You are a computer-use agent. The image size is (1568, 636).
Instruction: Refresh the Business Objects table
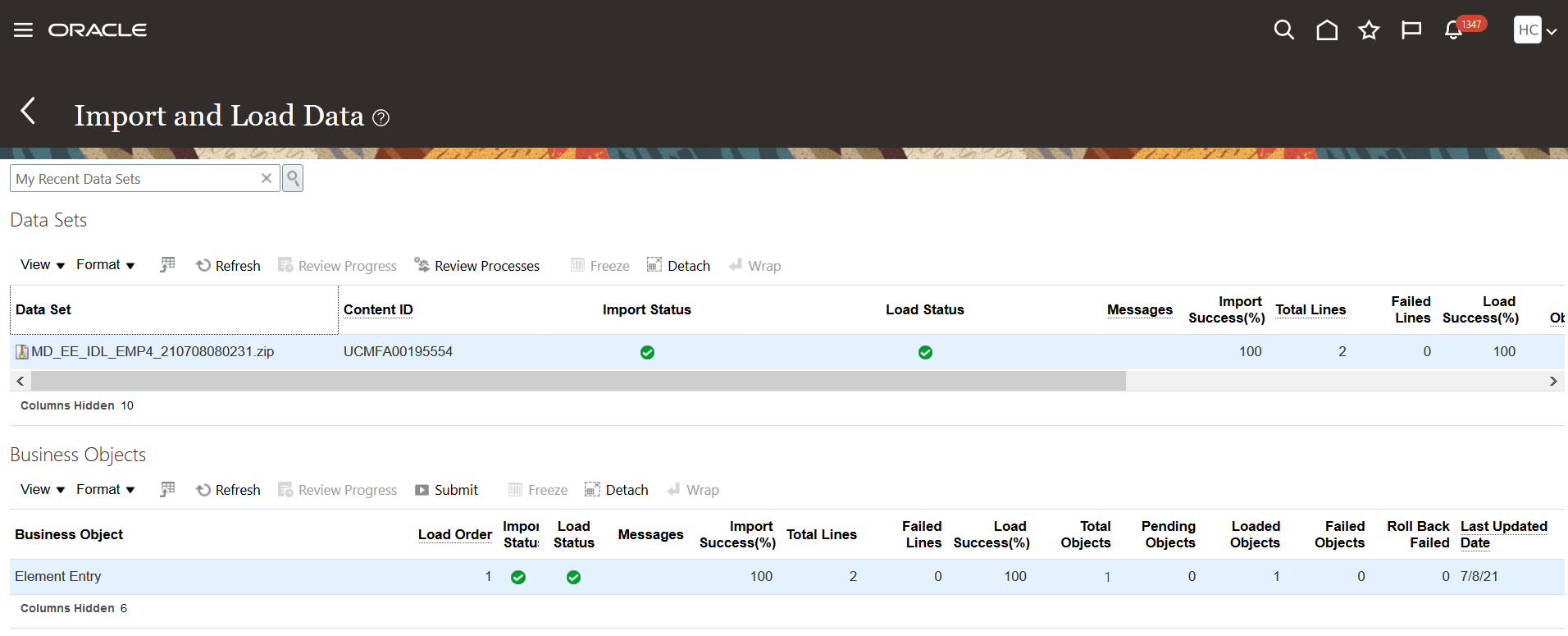coord(228,490)
